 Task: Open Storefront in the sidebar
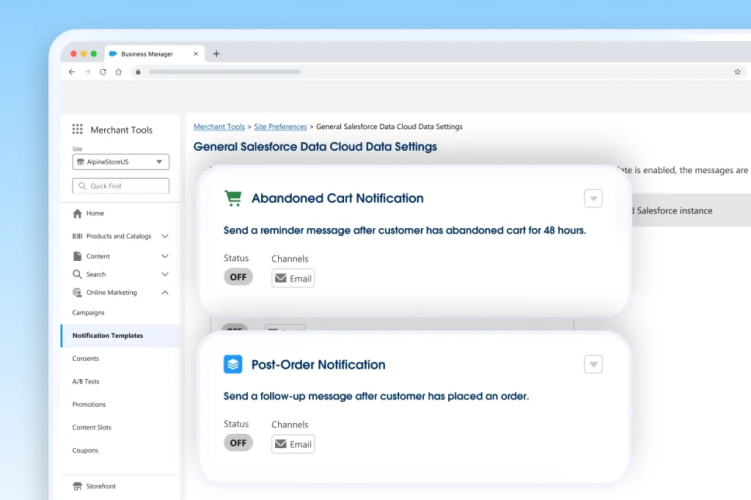tap(101, 486)
